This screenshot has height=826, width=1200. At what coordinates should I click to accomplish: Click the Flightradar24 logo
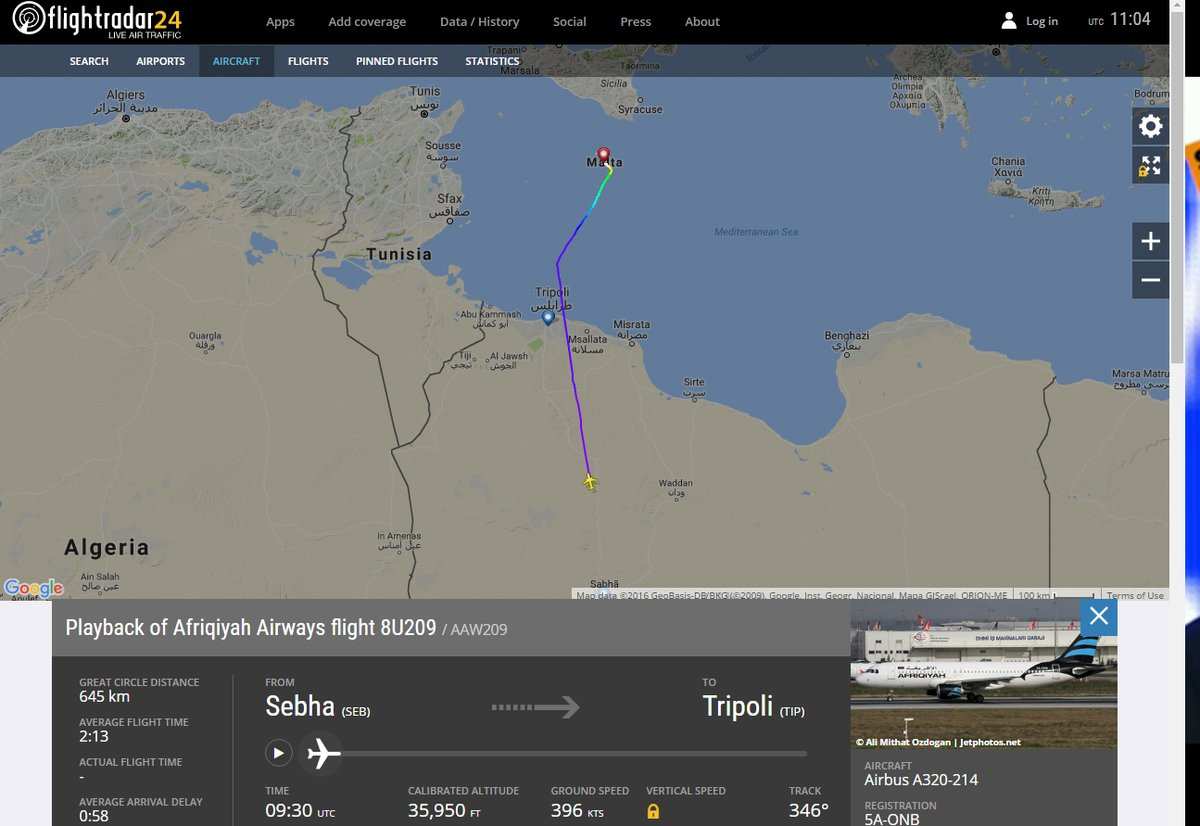coord(97,21)
